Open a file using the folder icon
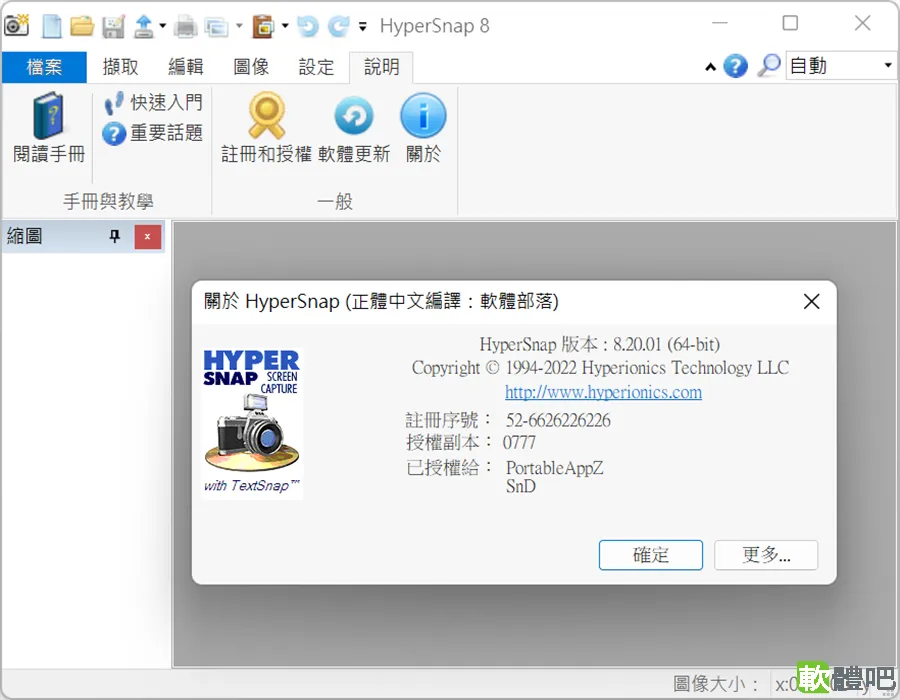This screenshot has width=900, height=700. pos(82,26)
